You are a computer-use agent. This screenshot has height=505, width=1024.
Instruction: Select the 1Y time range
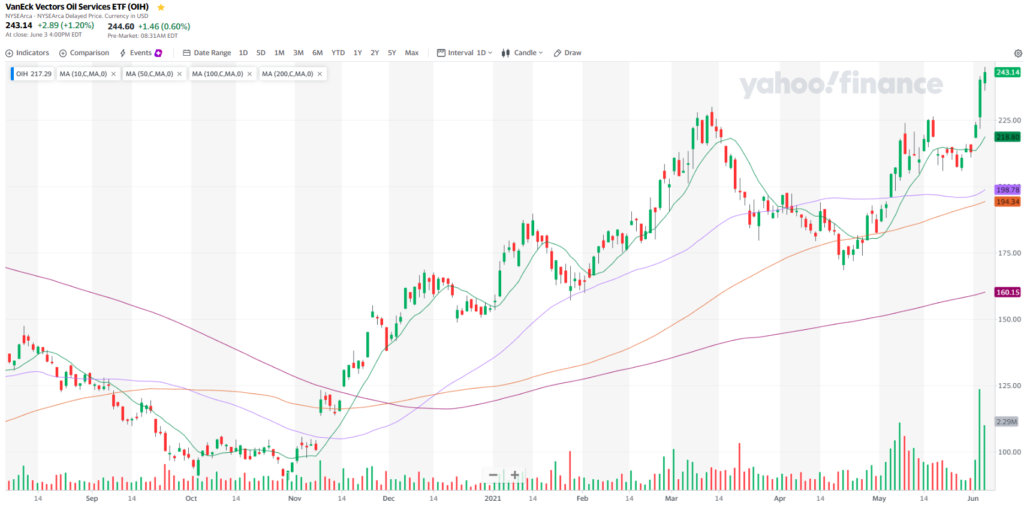(358, 53)
